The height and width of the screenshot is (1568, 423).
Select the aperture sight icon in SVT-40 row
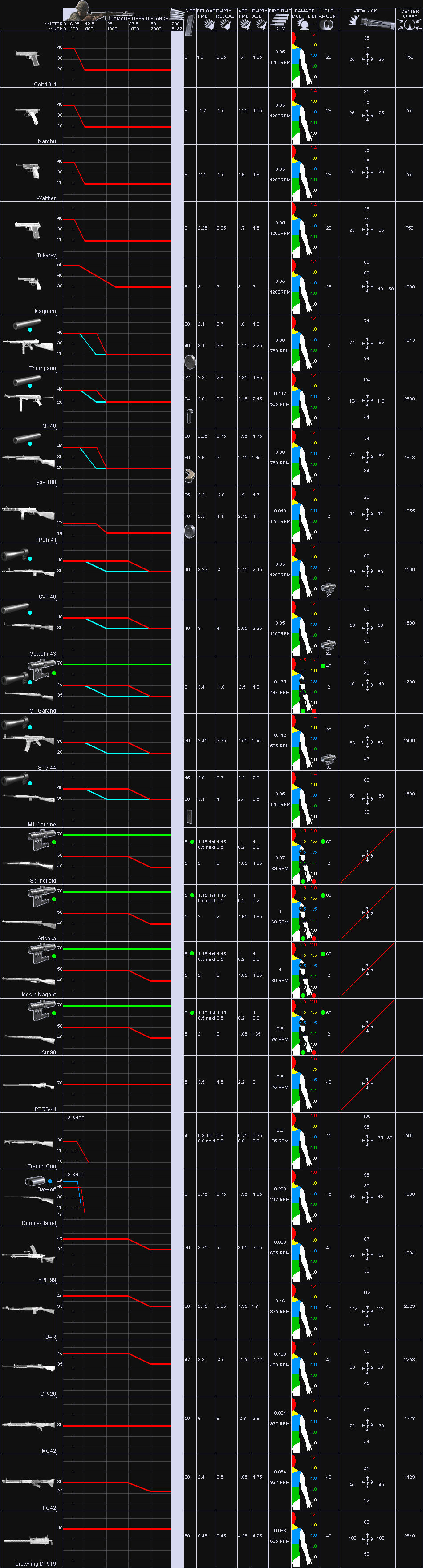click(x=328, y=588)
